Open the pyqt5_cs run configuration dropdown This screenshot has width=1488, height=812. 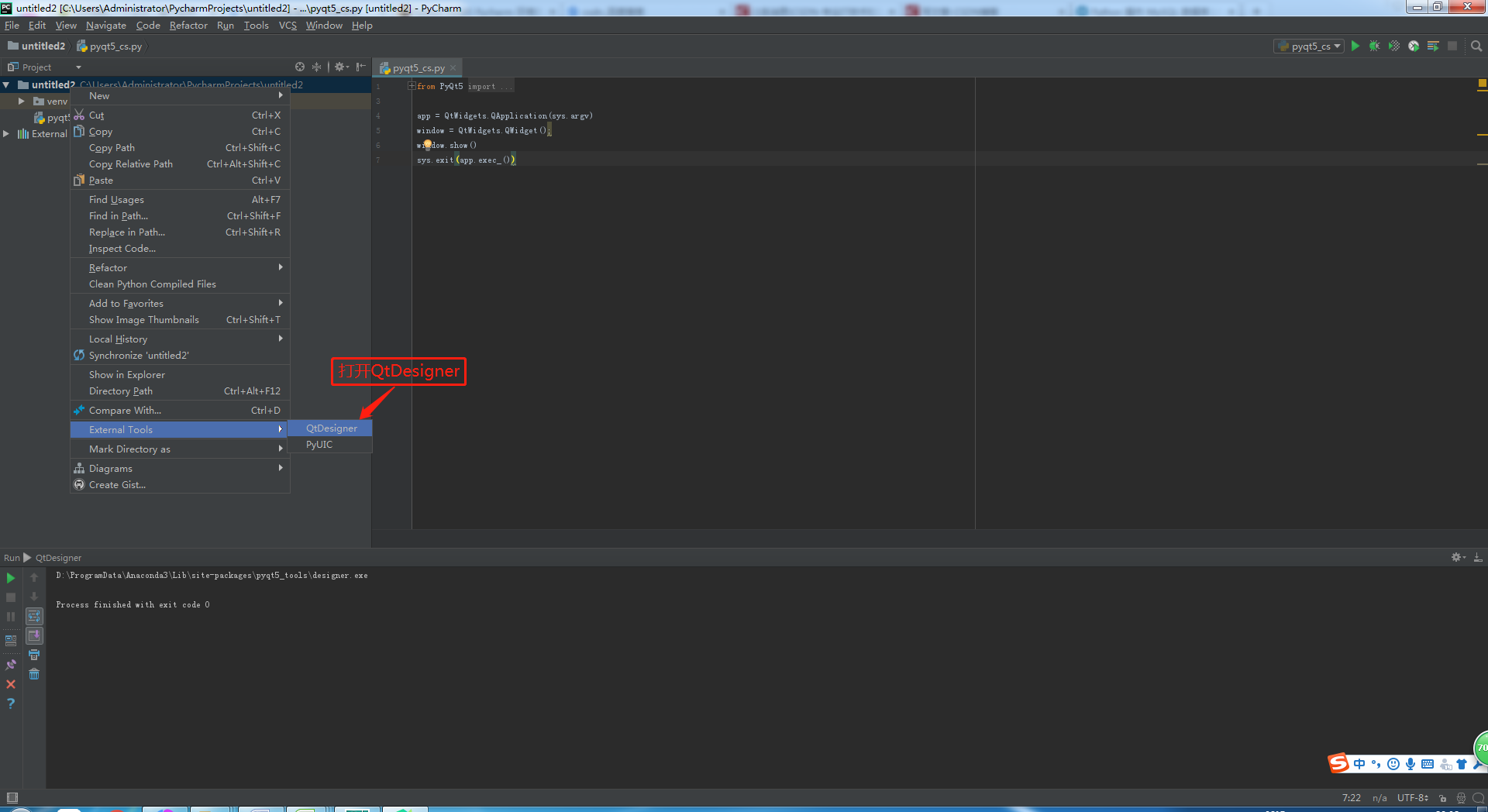click(1309, 46)
